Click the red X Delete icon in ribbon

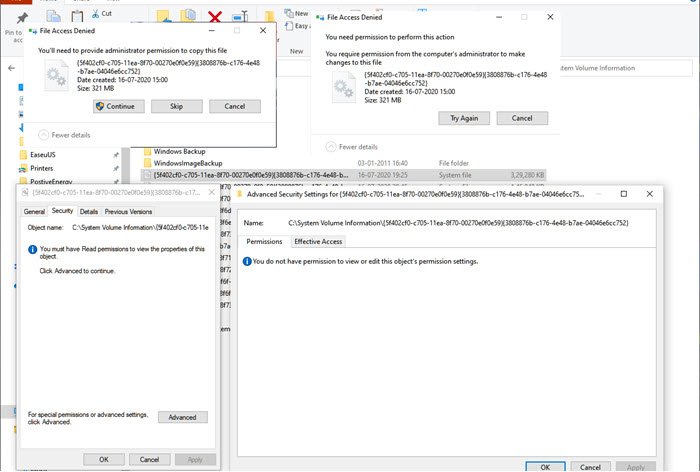[215, 17]
